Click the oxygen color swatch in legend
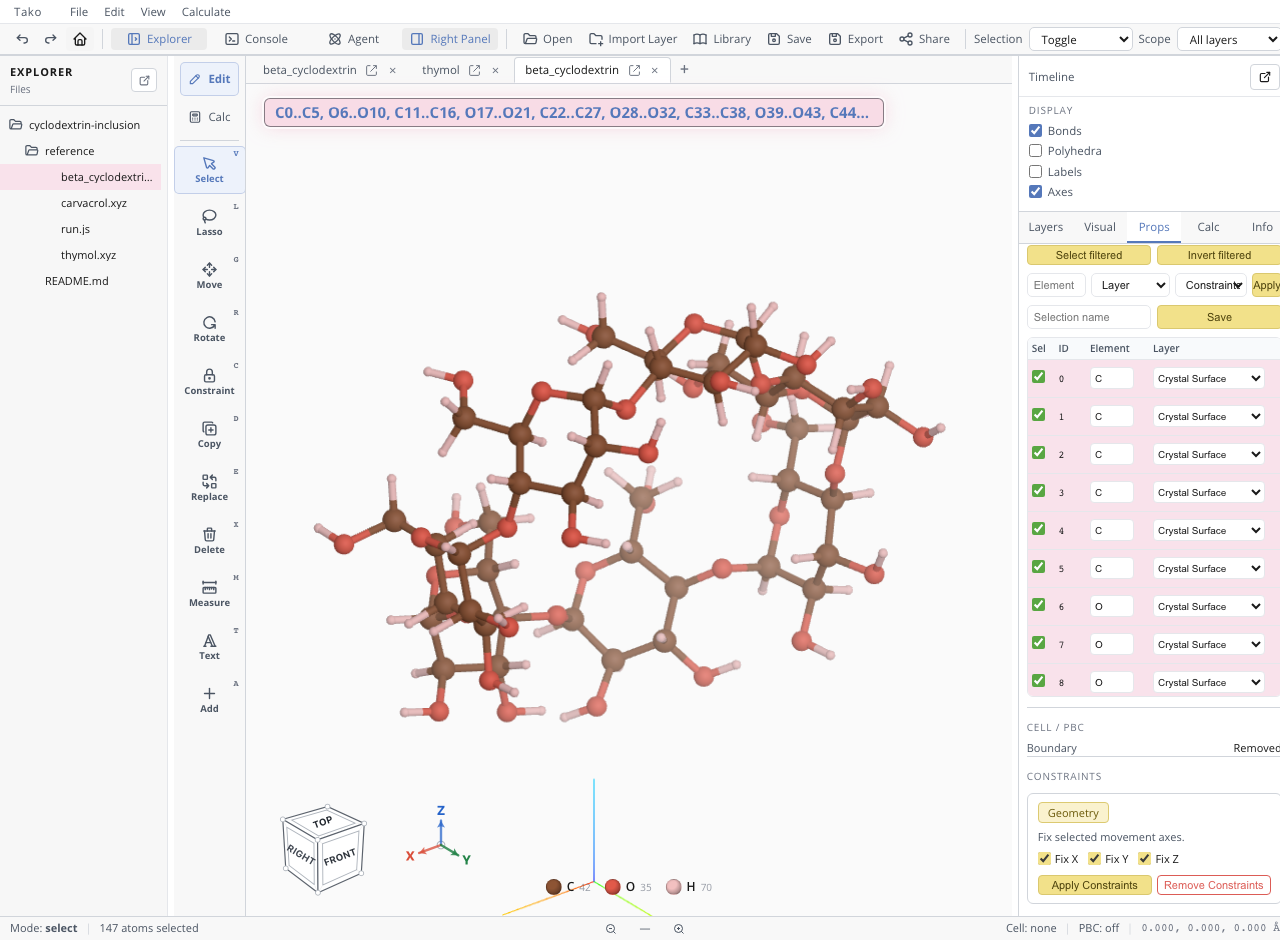1280x940 pixels. tap(613, 887)
